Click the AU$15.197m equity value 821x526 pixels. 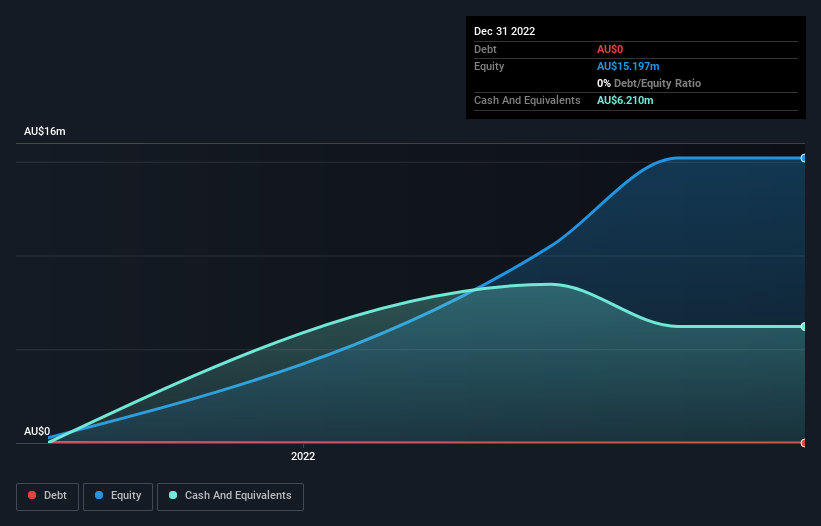pyautogui.click(x=628, y=66)
